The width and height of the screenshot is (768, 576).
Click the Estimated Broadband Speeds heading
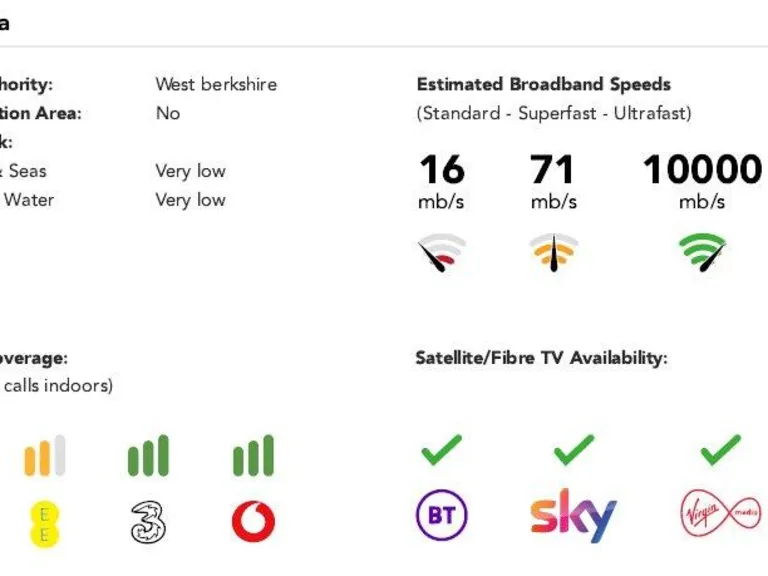[x=543, y=85]
